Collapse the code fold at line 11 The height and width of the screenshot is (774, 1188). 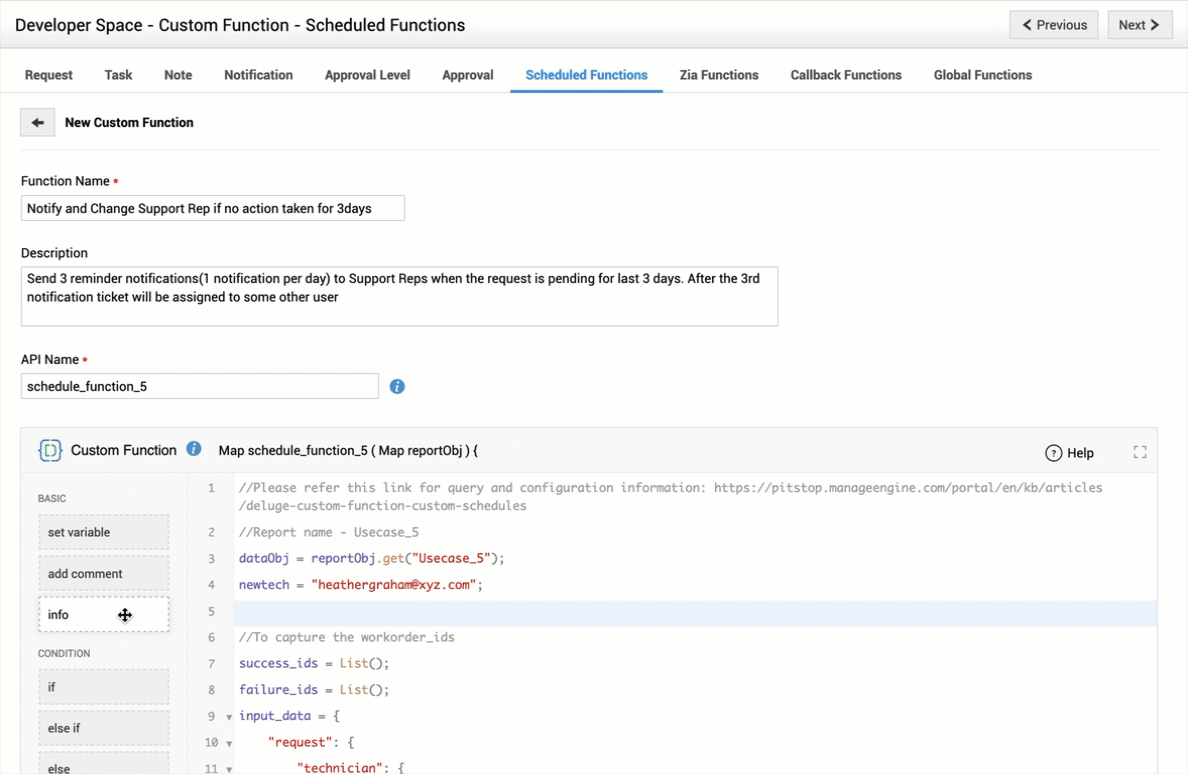click(229, 769)
